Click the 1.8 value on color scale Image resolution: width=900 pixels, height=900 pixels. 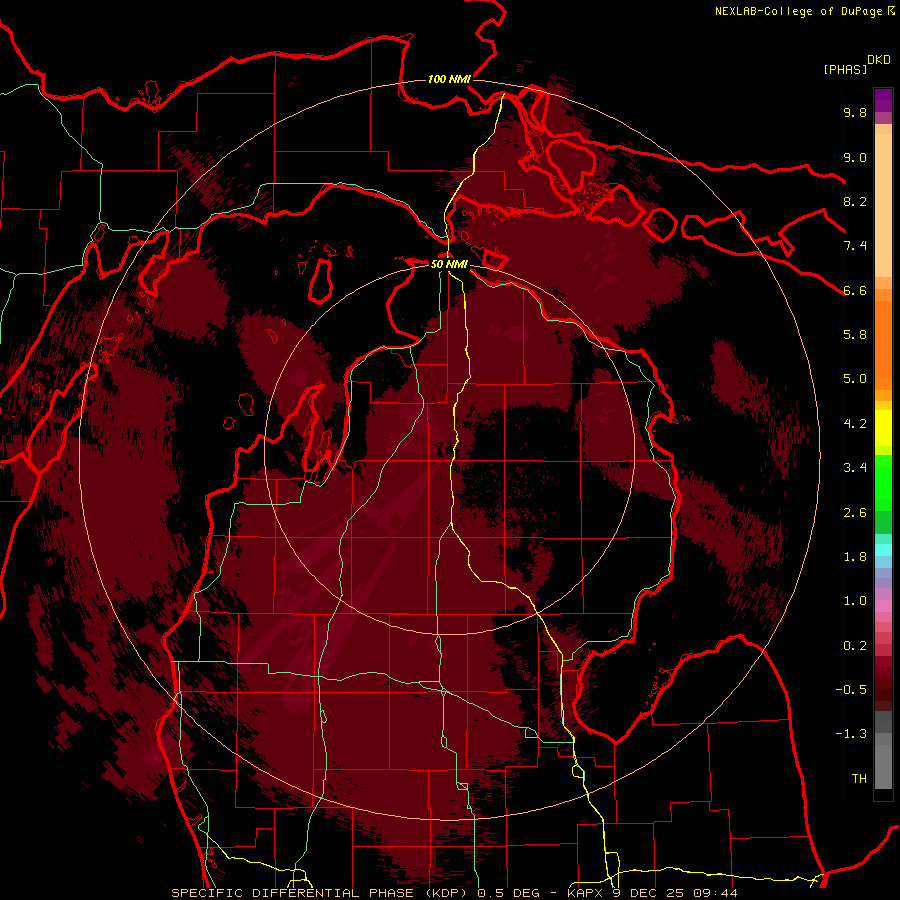855,557
